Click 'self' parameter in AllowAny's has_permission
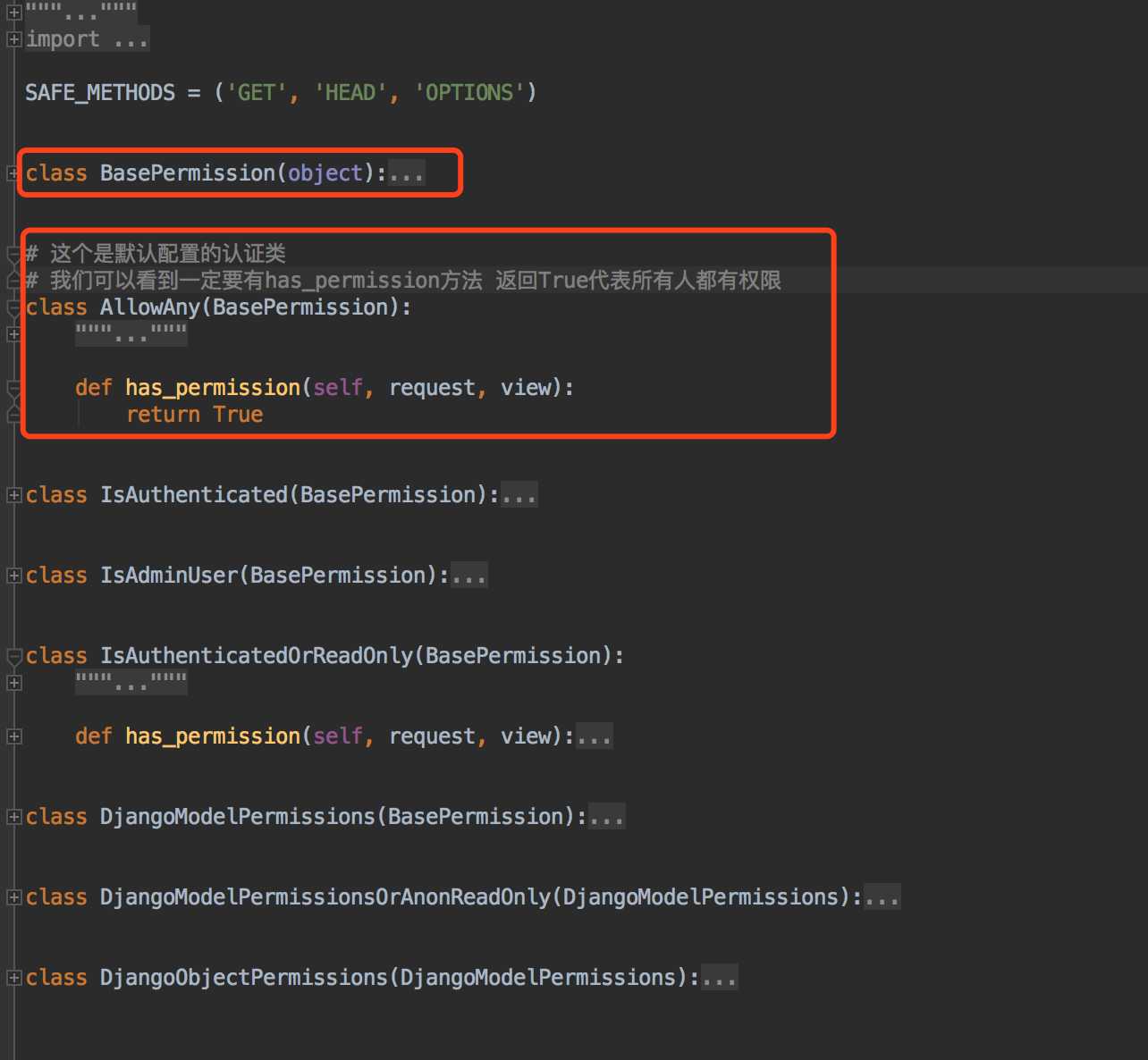This screenshot has height=1060, width=1148. [338, 388]
